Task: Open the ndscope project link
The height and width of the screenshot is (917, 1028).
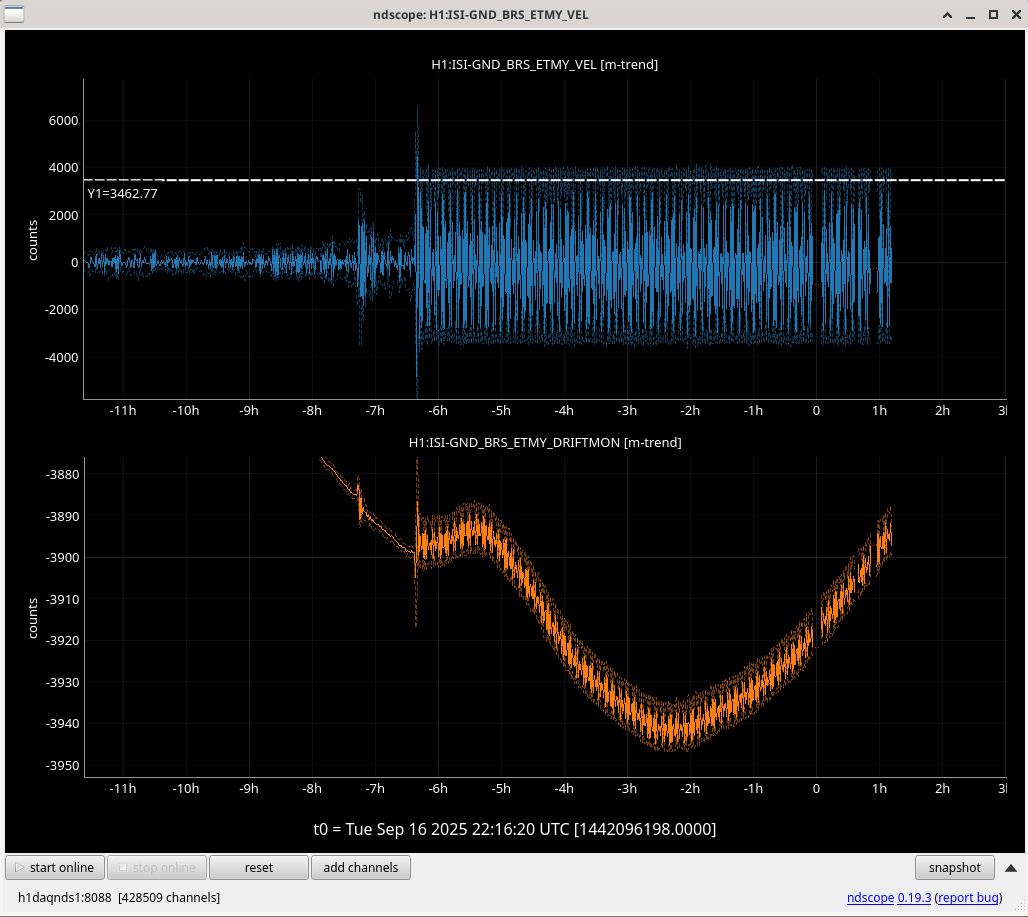Action: coord(870,897)
